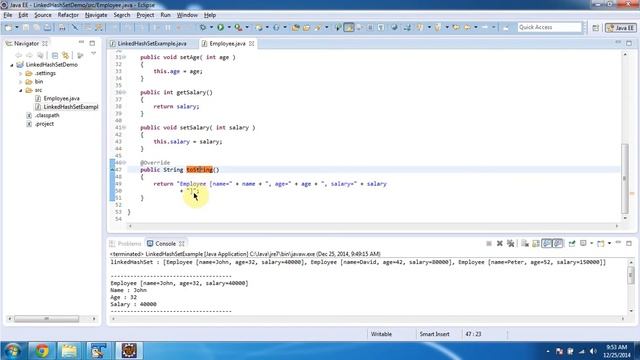Click the green Run button
640x360 pixels.
pyautogui.click(x=220, y=27)
